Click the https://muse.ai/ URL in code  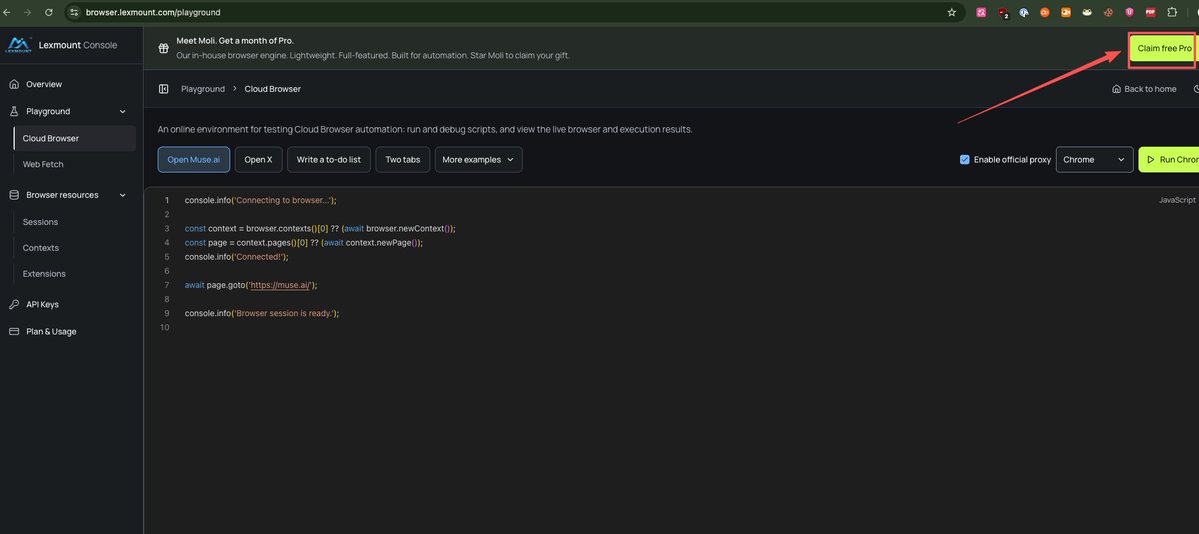(280, 285)
